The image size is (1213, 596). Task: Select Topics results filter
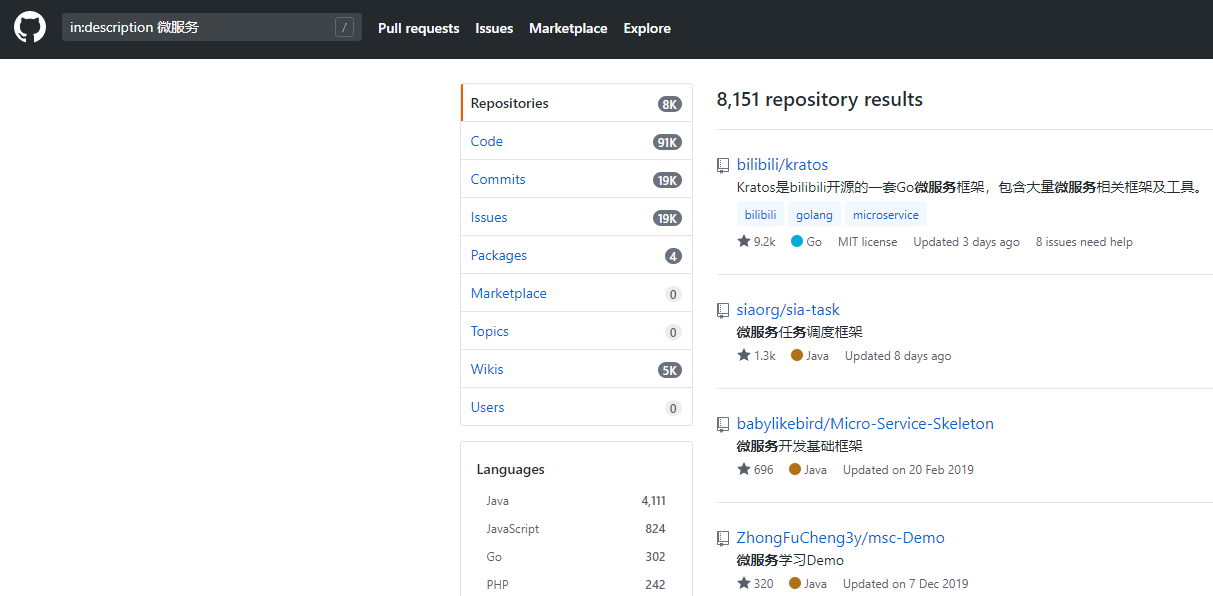click(x=576, y=331)
